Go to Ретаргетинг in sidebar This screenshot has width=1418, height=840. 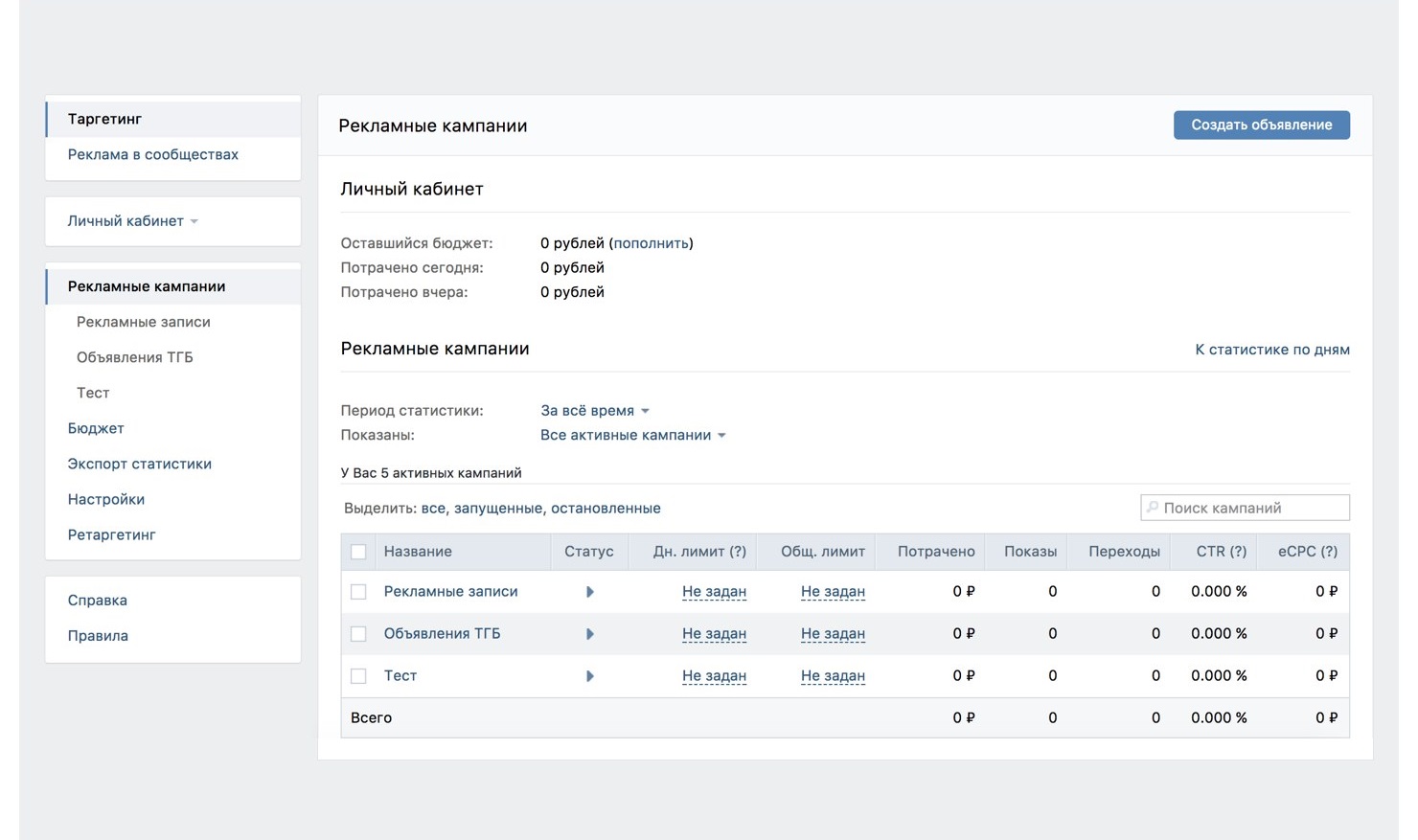(111, 534)
